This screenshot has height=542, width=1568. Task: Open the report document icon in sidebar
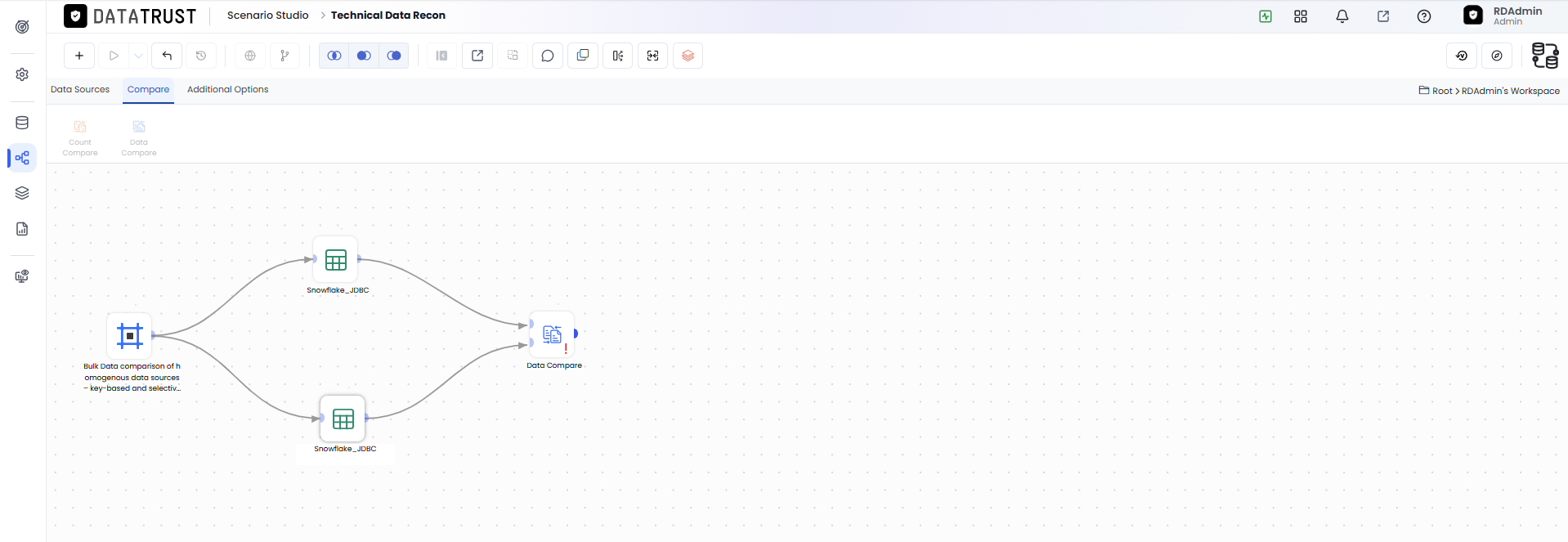[22, 229]
